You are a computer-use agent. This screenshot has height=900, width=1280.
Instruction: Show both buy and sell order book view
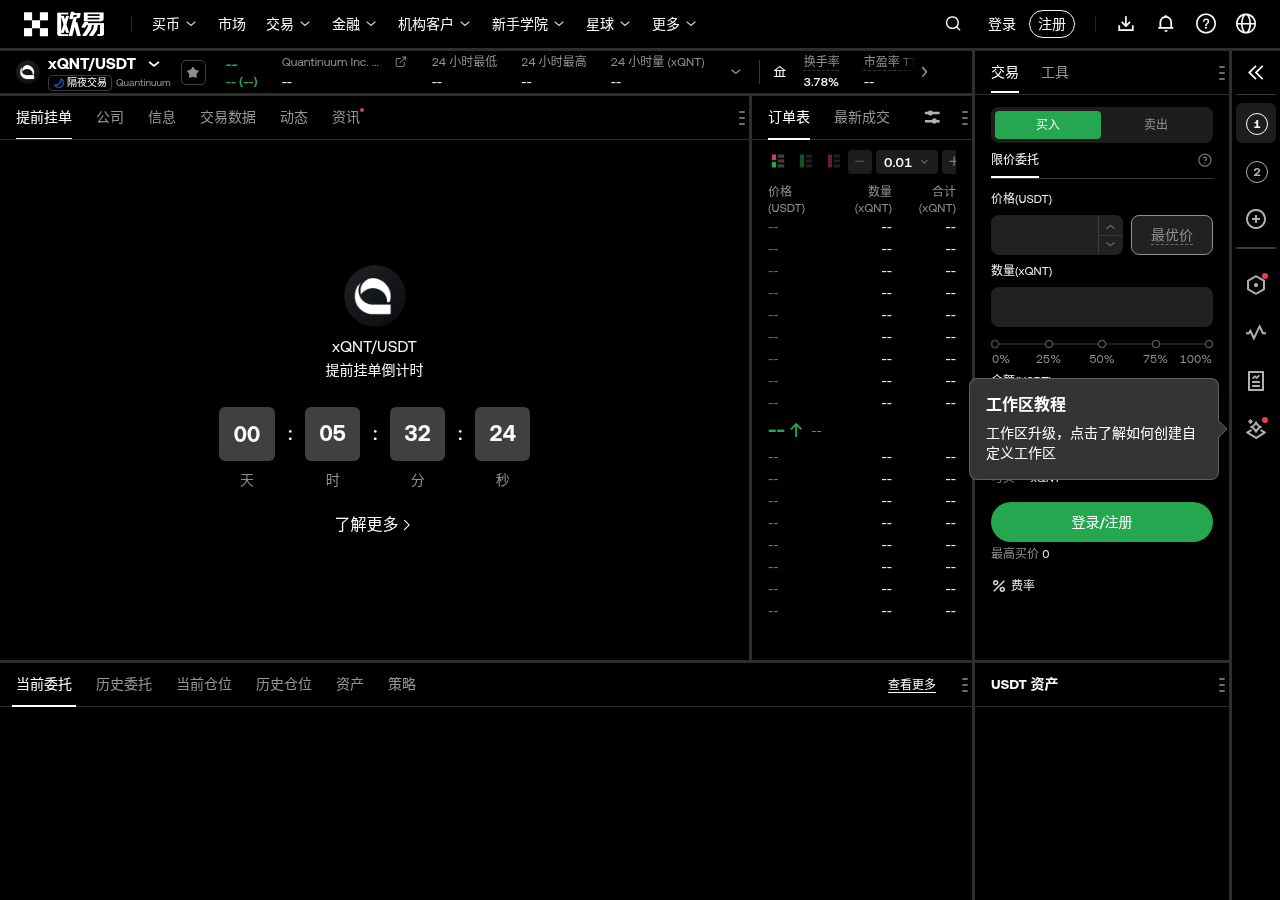tap(778, 161)
